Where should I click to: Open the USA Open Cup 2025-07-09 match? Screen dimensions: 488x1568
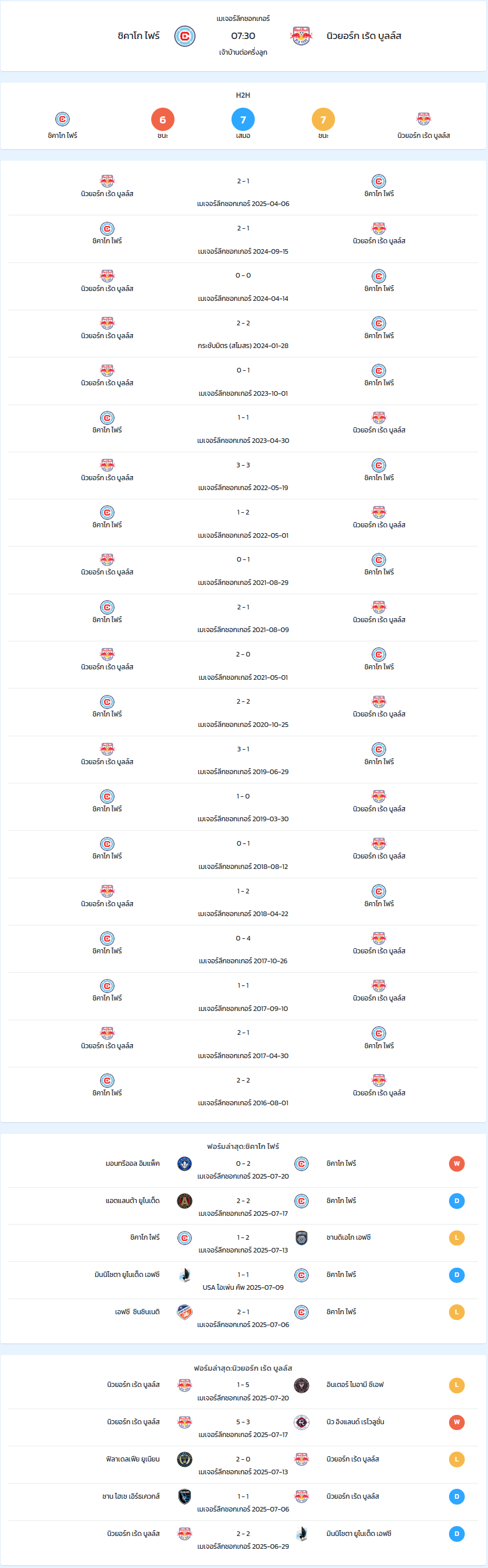tap(243, 1280)
